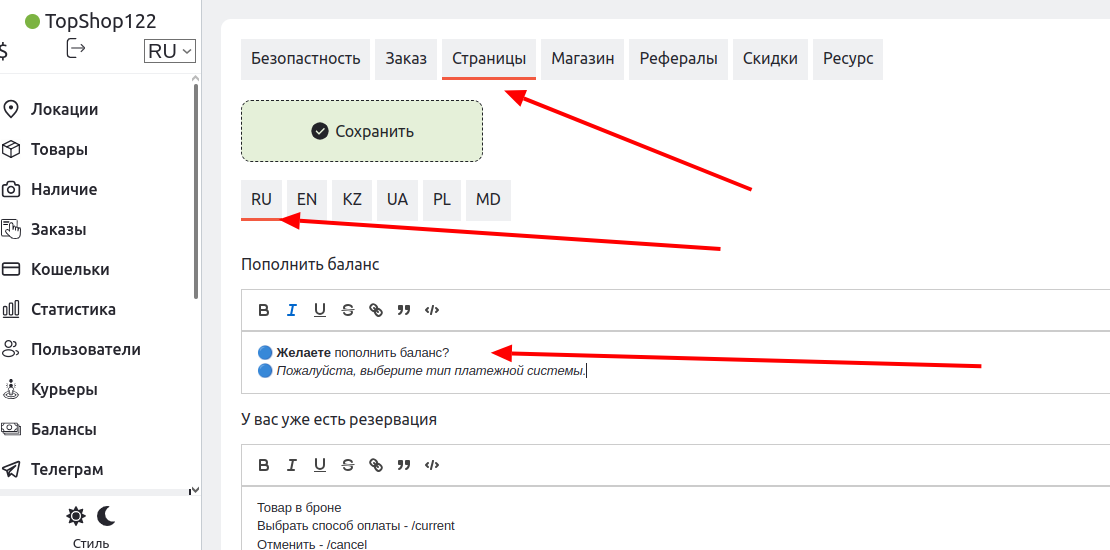Apply underline in Пополнить баланс editor
Screen dimensions: 1110x550
pos(320,310)
